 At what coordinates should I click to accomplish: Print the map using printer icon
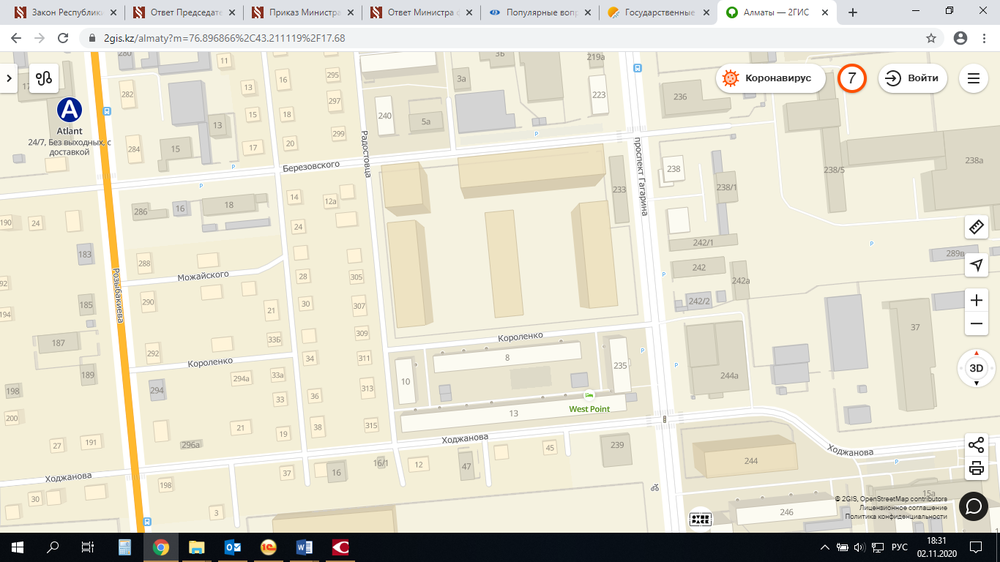point(977,469)
